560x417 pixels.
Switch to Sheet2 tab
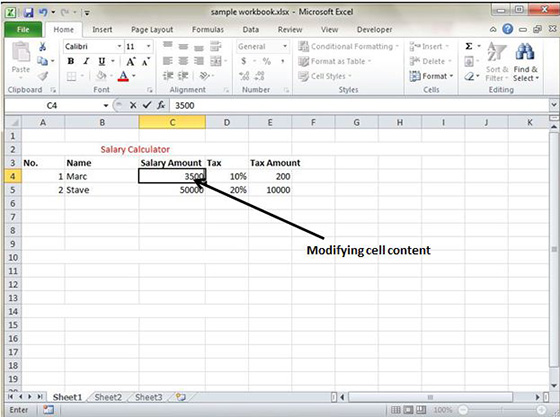click(108, 397)
